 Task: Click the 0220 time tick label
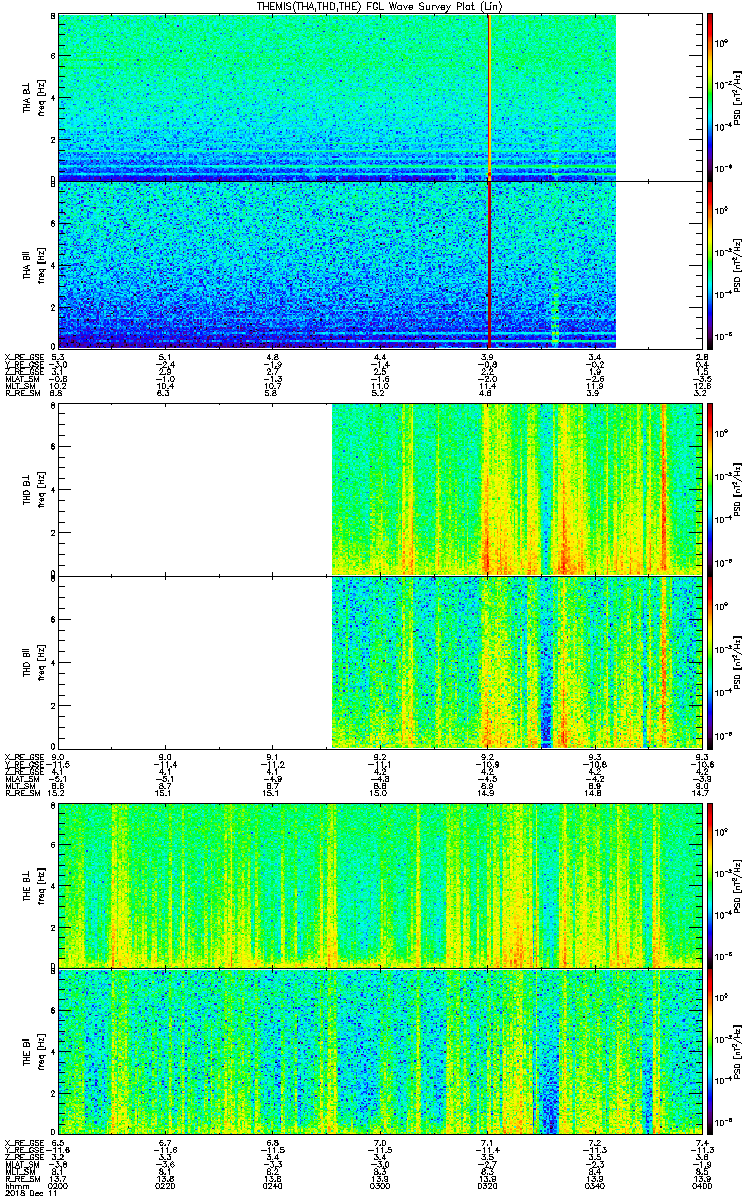click(x=166, y=1184)
